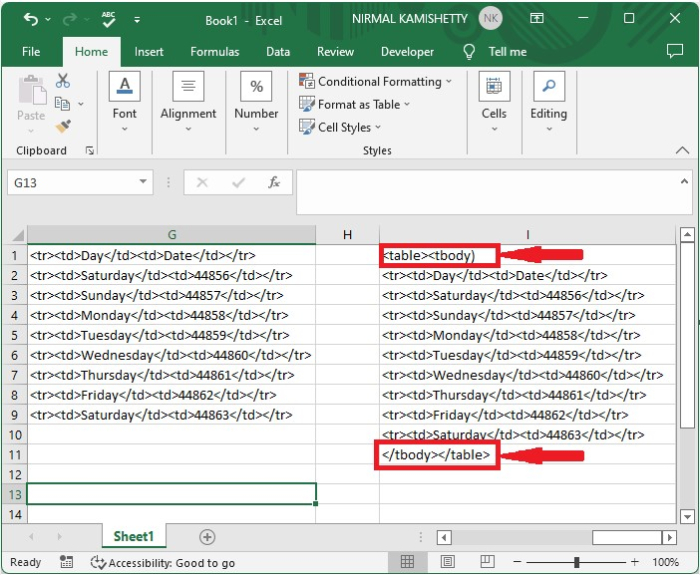The width and height of the screenshot is (700, 575).
Task: Open Cell Styles menu
Action: click(340, 127)
